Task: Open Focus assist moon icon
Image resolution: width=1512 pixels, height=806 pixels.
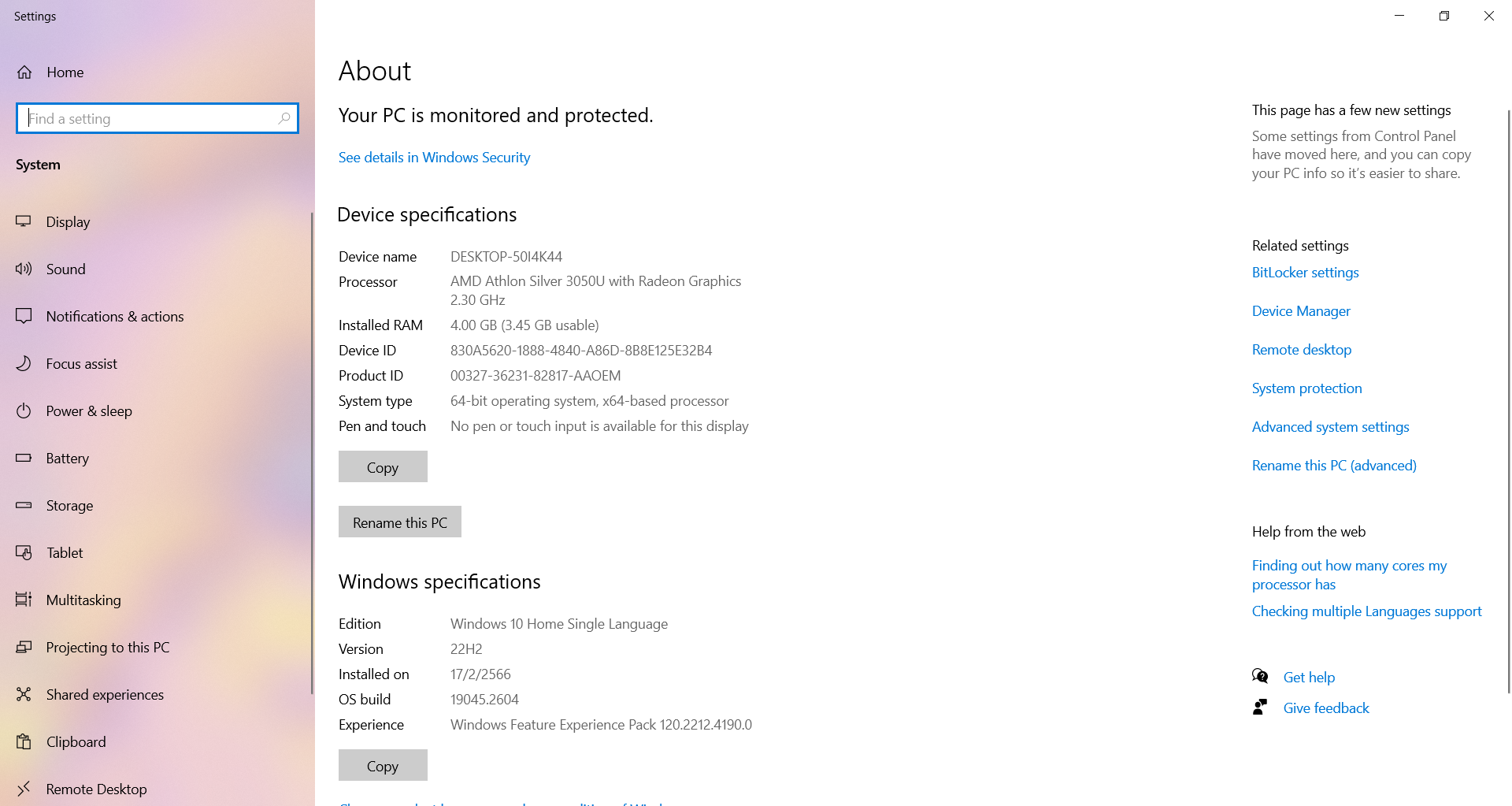Action: [x=24, y=363]
